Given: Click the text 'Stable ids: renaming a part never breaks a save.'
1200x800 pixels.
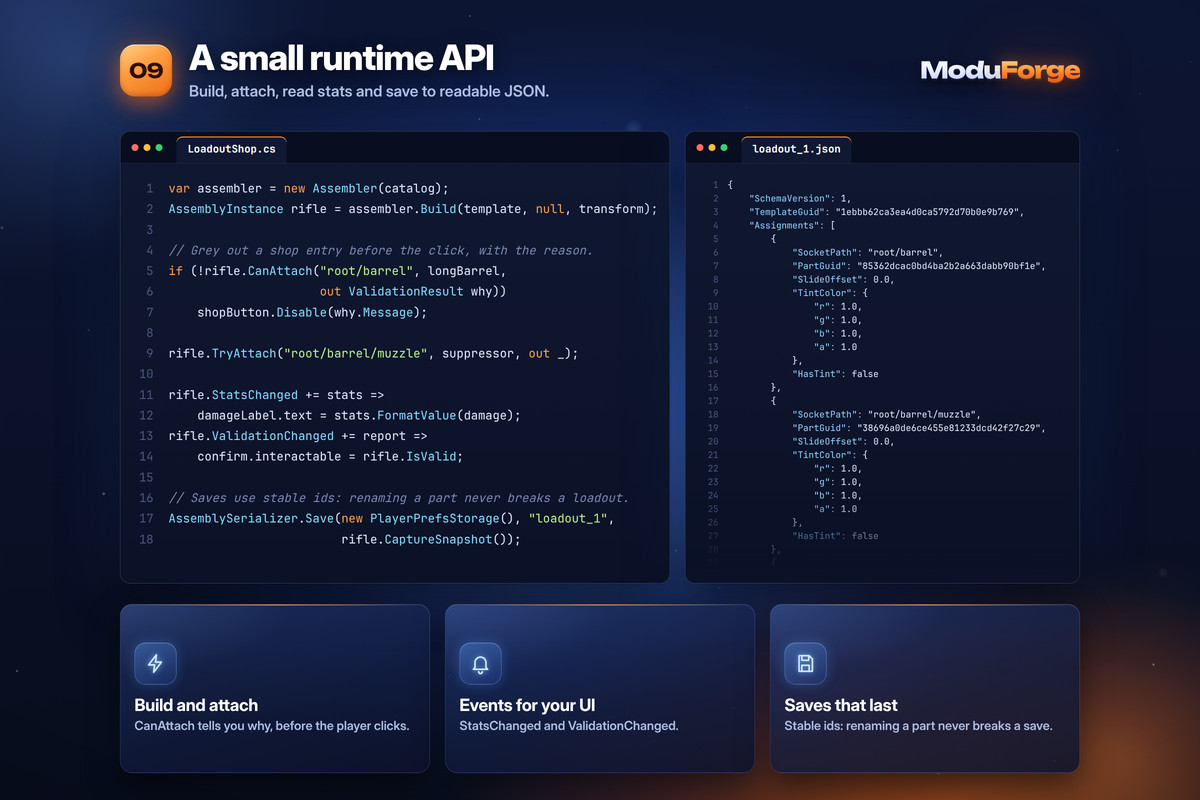Looking at the screenshot, I should [918, 726].
